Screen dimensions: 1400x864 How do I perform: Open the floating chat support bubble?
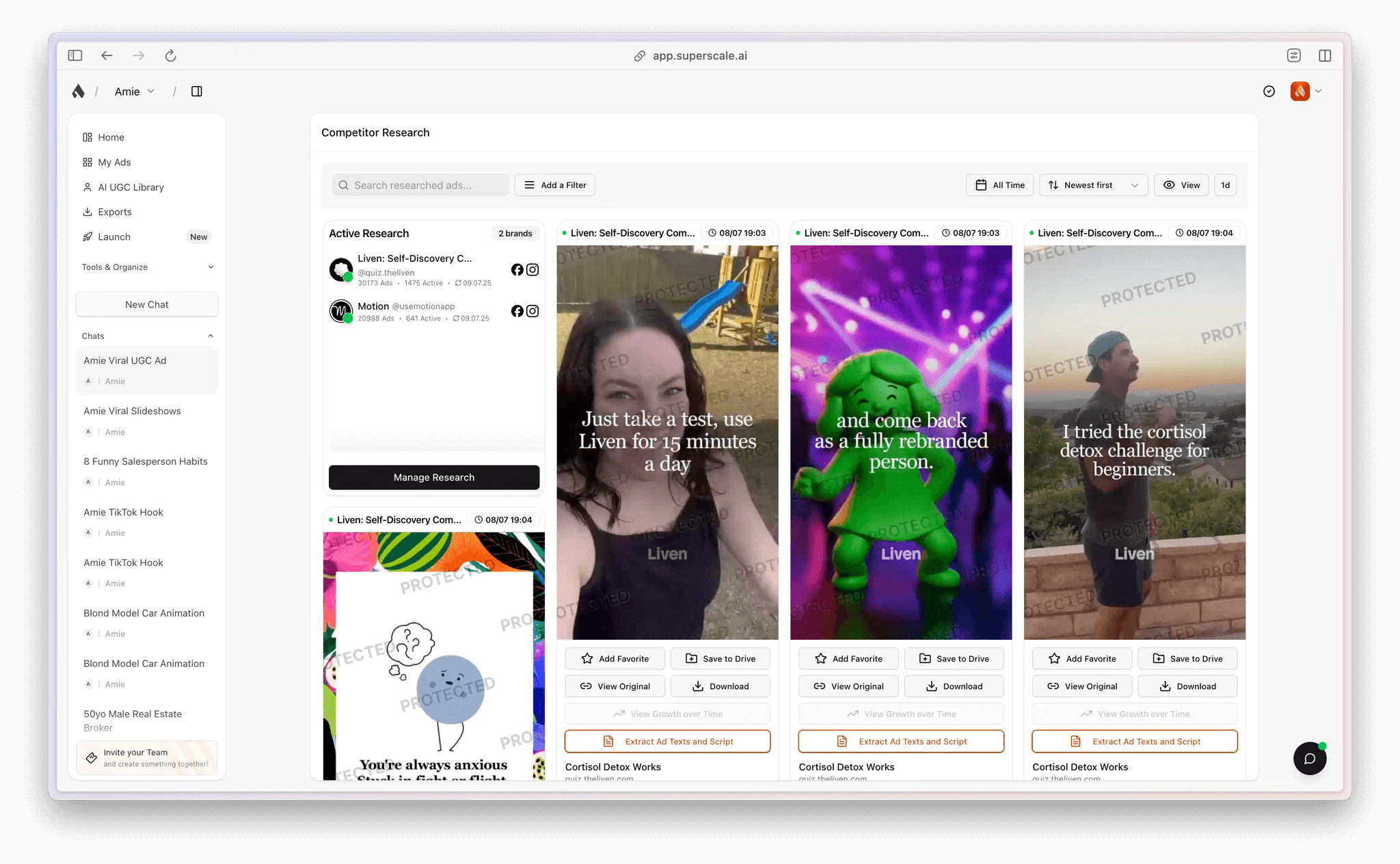tap(1309, 758)
